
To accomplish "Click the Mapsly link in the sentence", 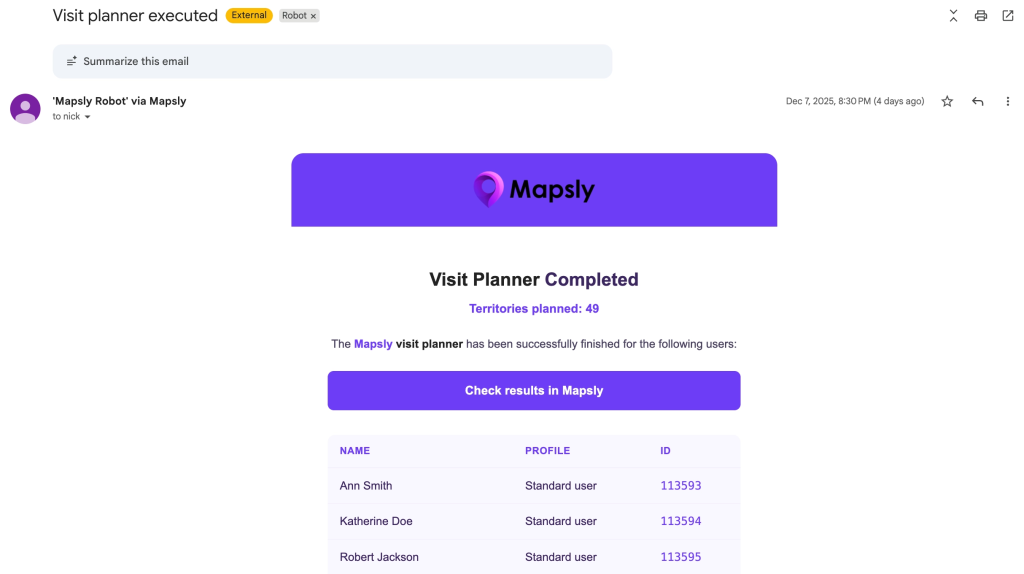I will point(373,344).
